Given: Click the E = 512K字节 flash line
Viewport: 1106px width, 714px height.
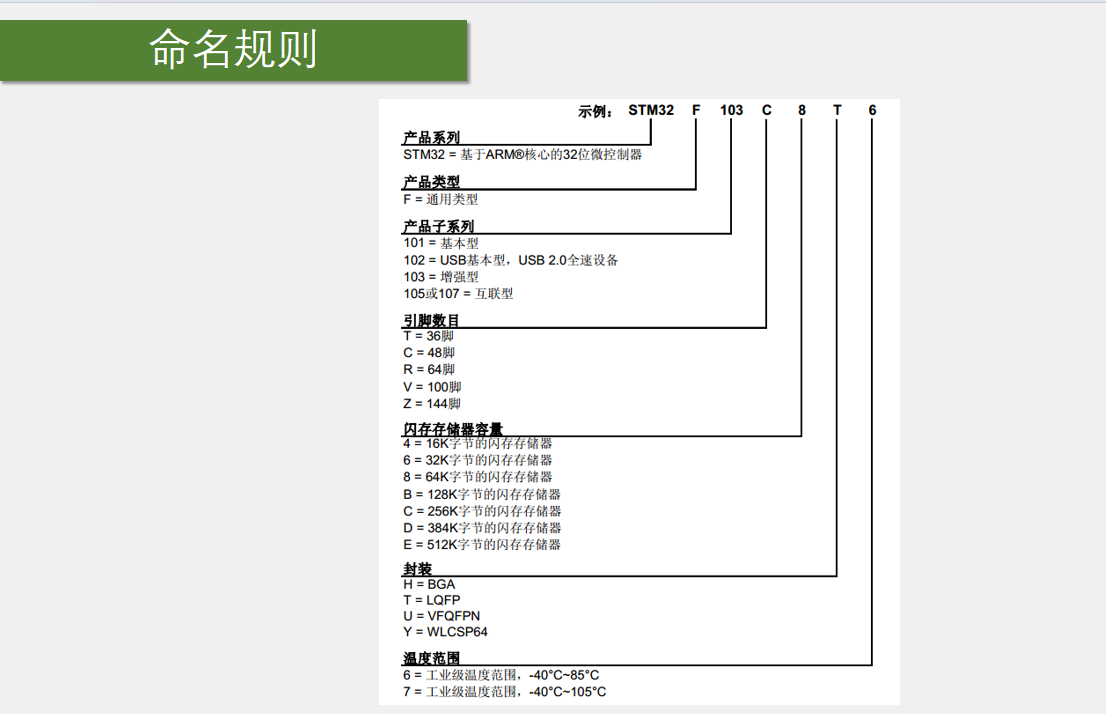Looking at the screenshot, I should point(482,545).
